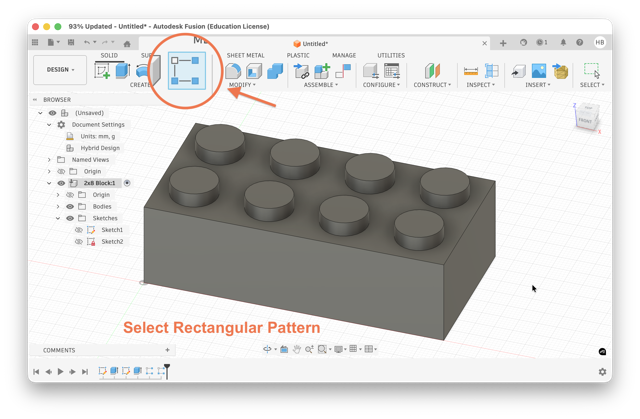
Task: Select the Joint tool icon
Action: (343, 71)
